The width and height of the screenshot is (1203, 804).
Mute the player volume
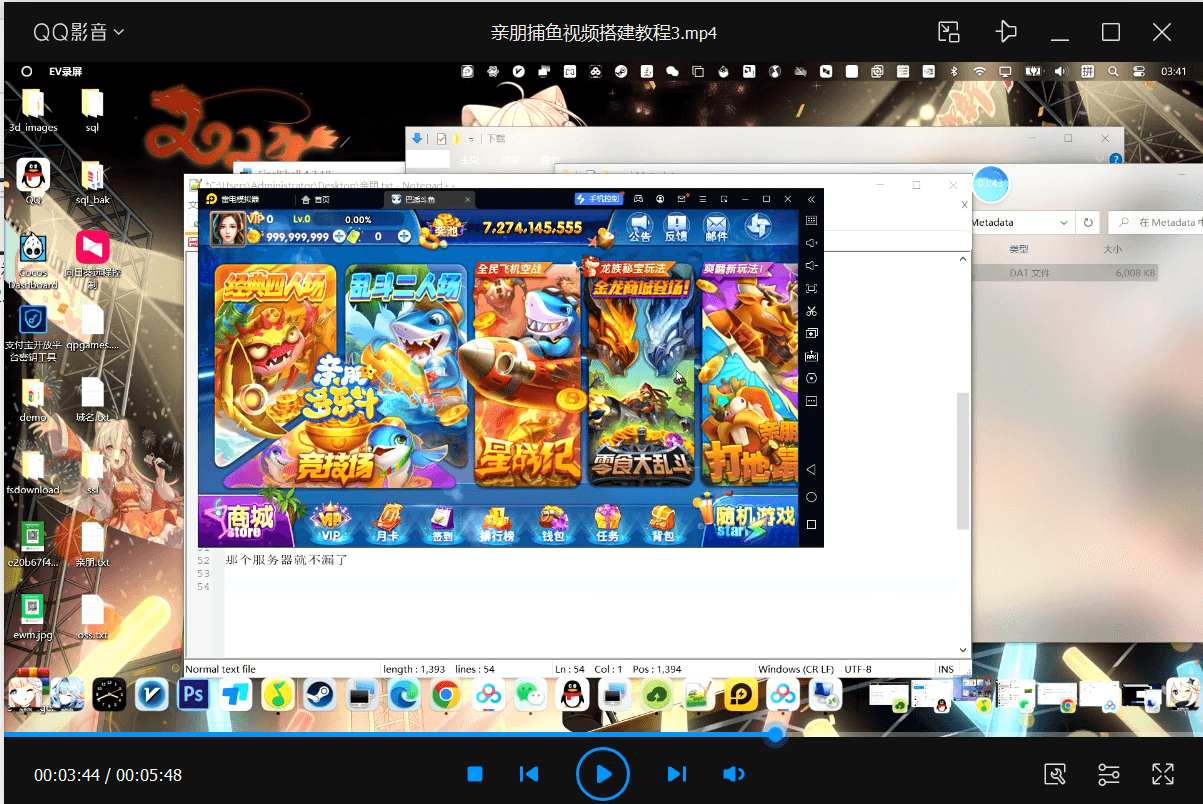[x=734, y=774]
